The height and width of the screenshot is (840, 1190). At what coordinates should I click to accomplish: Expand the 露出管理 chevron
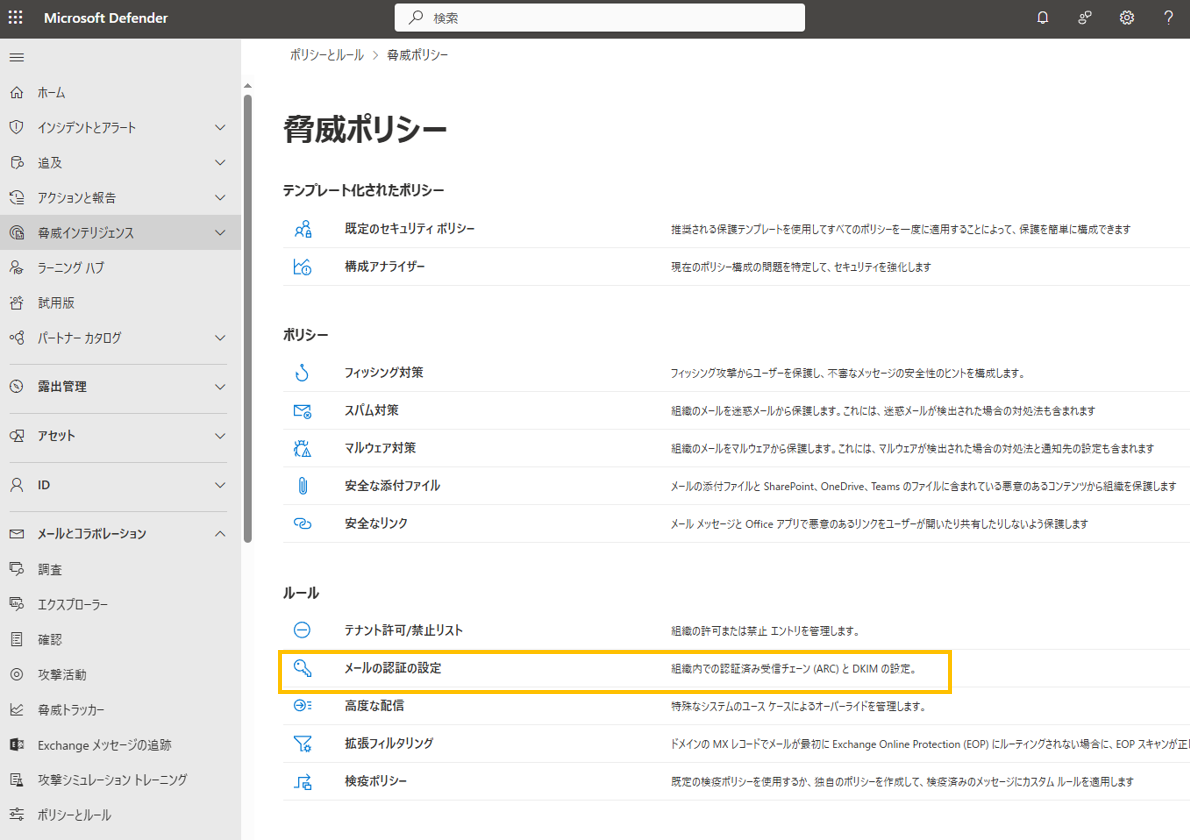(220, 386)
